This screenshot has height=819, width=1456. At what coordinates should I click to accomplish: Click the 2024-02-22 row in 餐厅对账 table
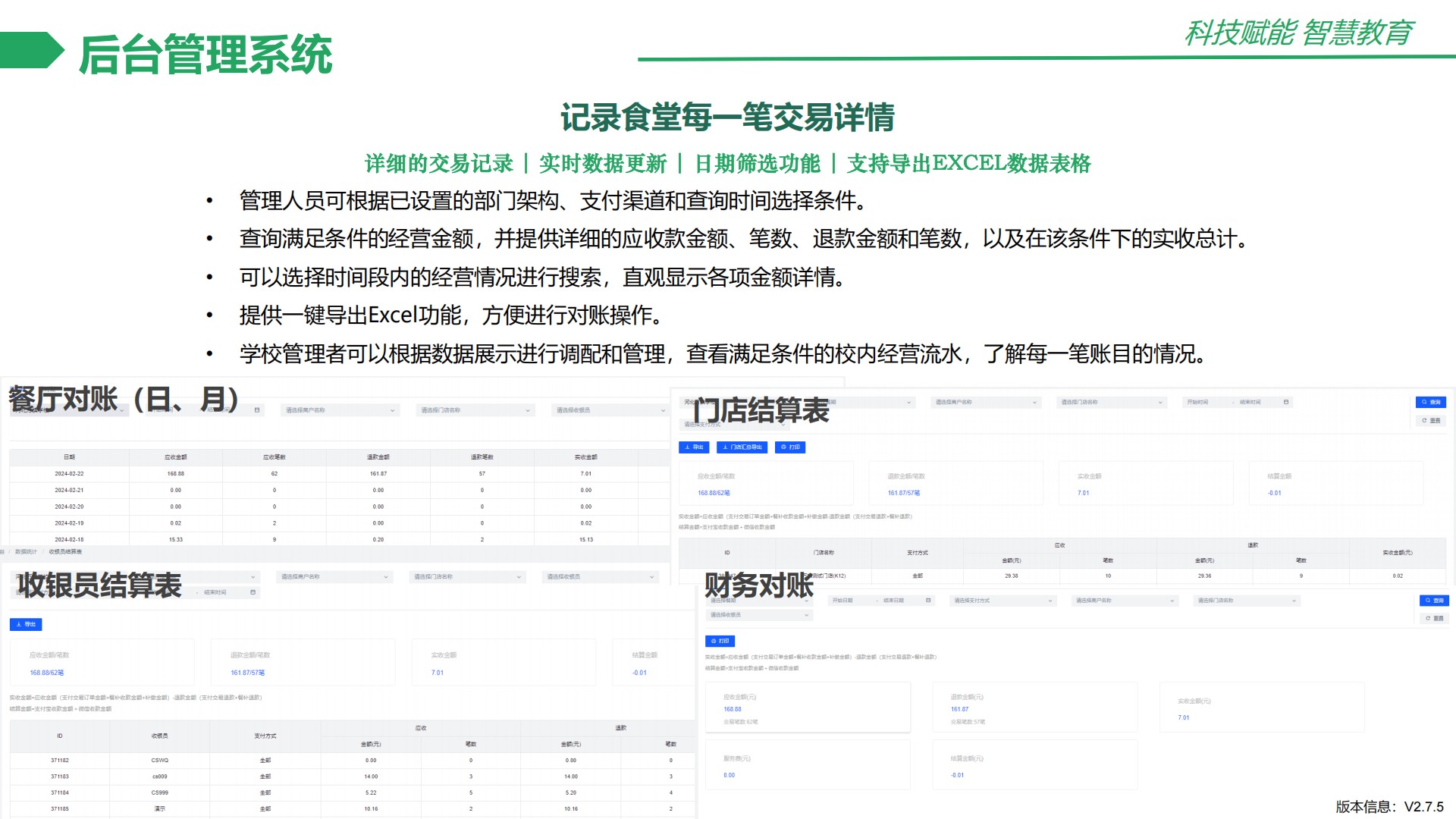pyautogui.click(x=69, y=473)
